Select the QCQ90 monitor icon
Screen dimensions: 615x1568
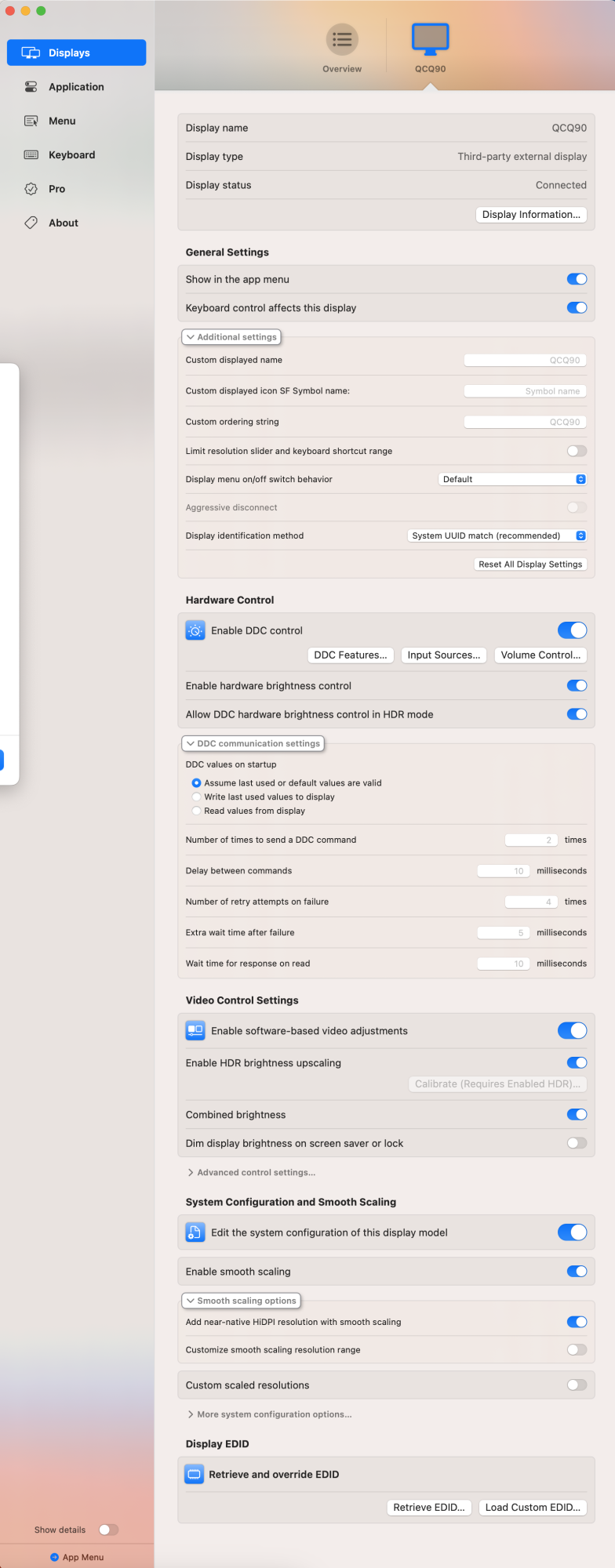coord(430,39)
